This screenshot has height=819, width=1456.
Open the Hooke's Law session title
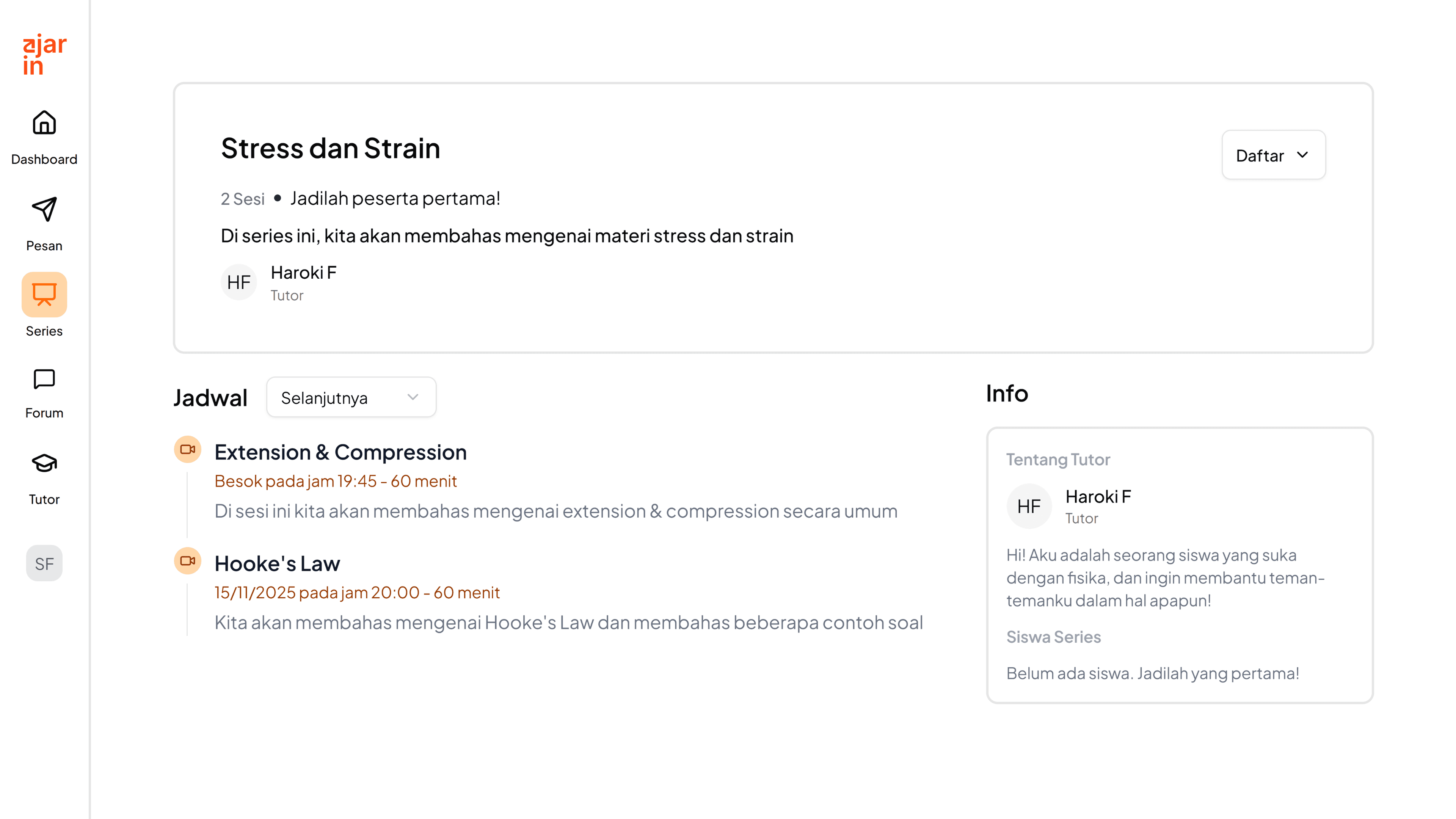click(277, 564)
